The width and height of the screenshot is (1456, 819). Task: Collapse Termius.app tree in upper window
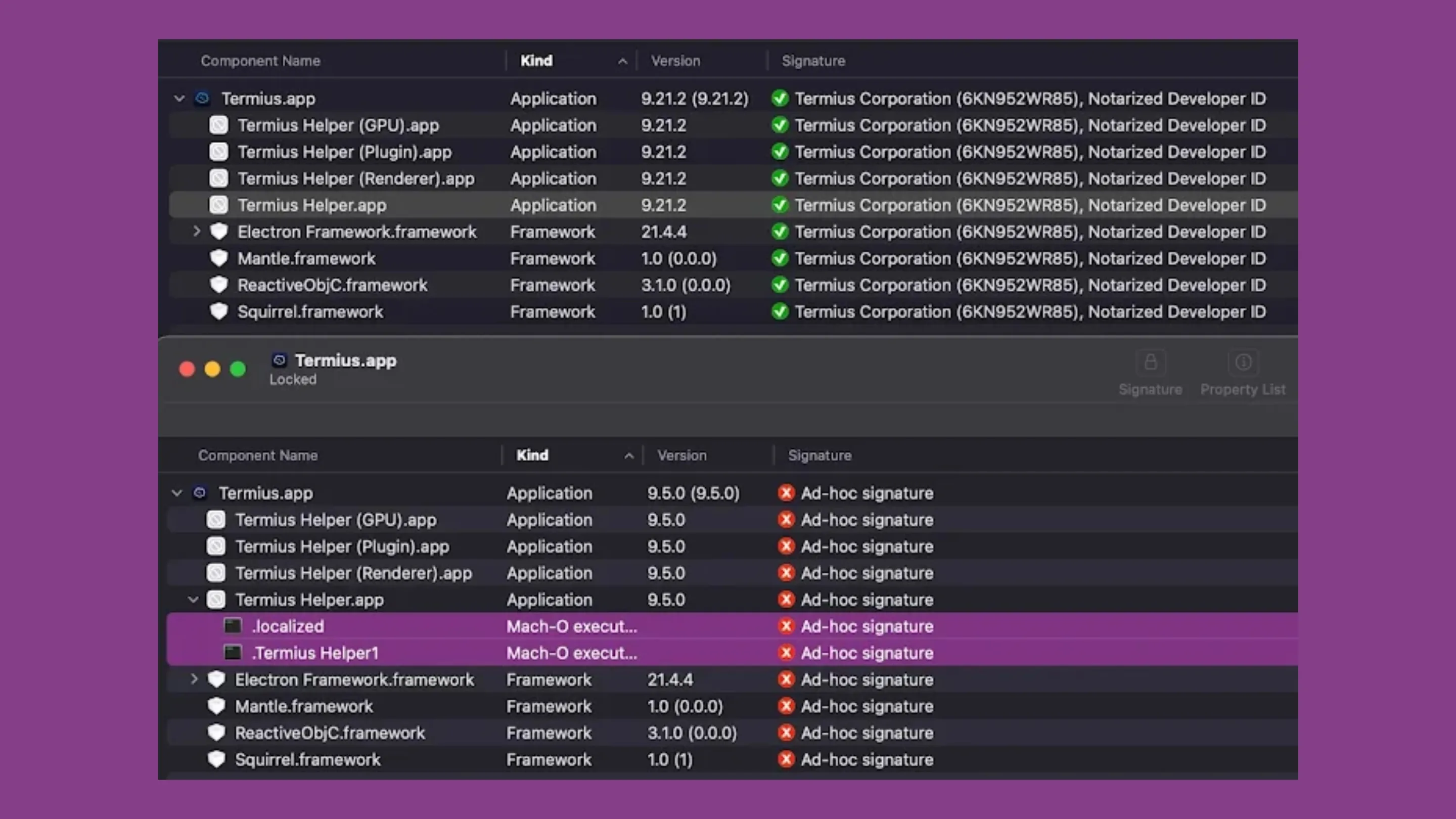pos(179,99)
